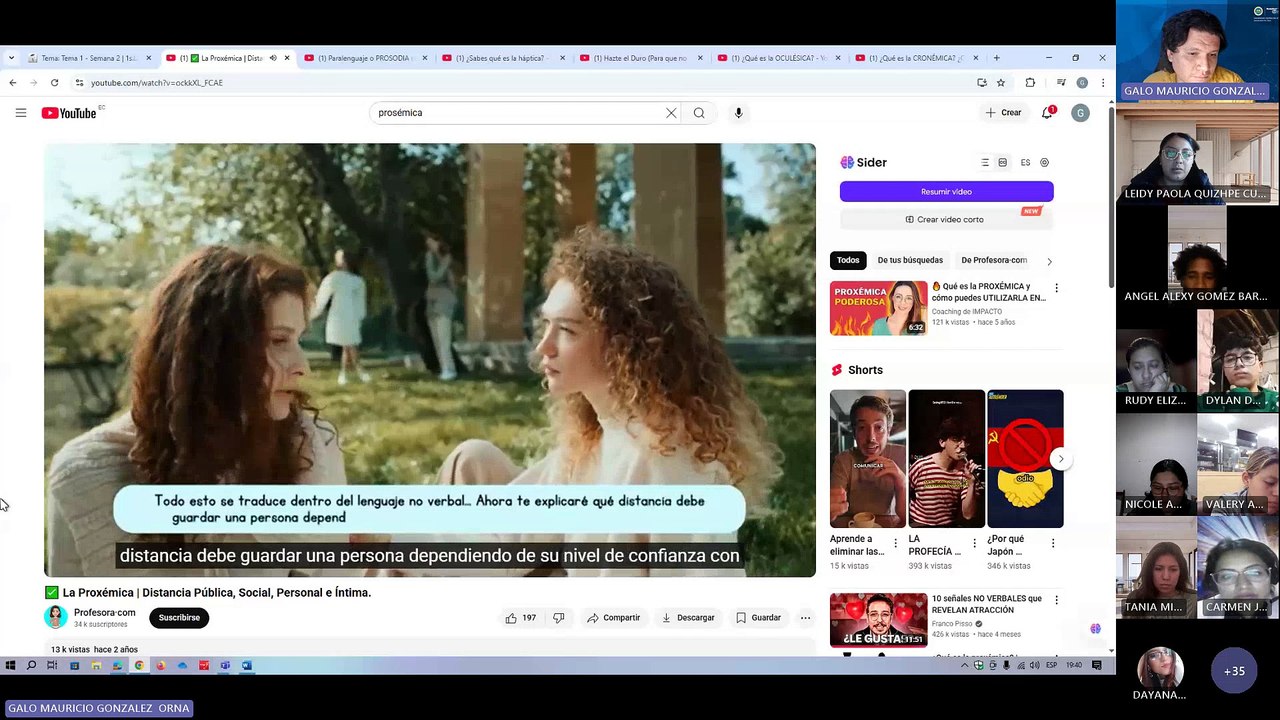Click the magnifier search button
1280x720 pixels.
click(699, 113)
